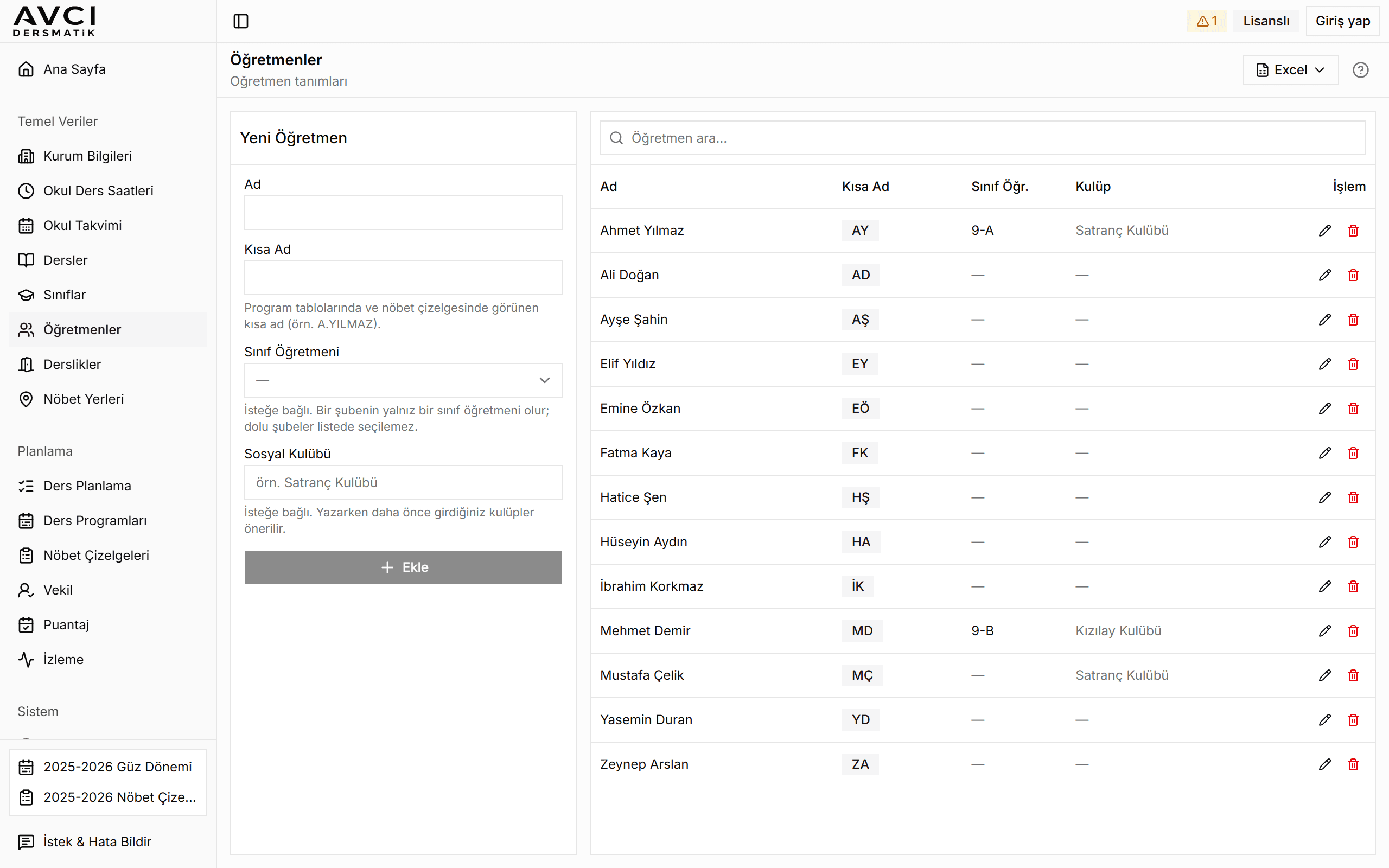Toggle the sidebar panel icon

click(x=240, y=21)
